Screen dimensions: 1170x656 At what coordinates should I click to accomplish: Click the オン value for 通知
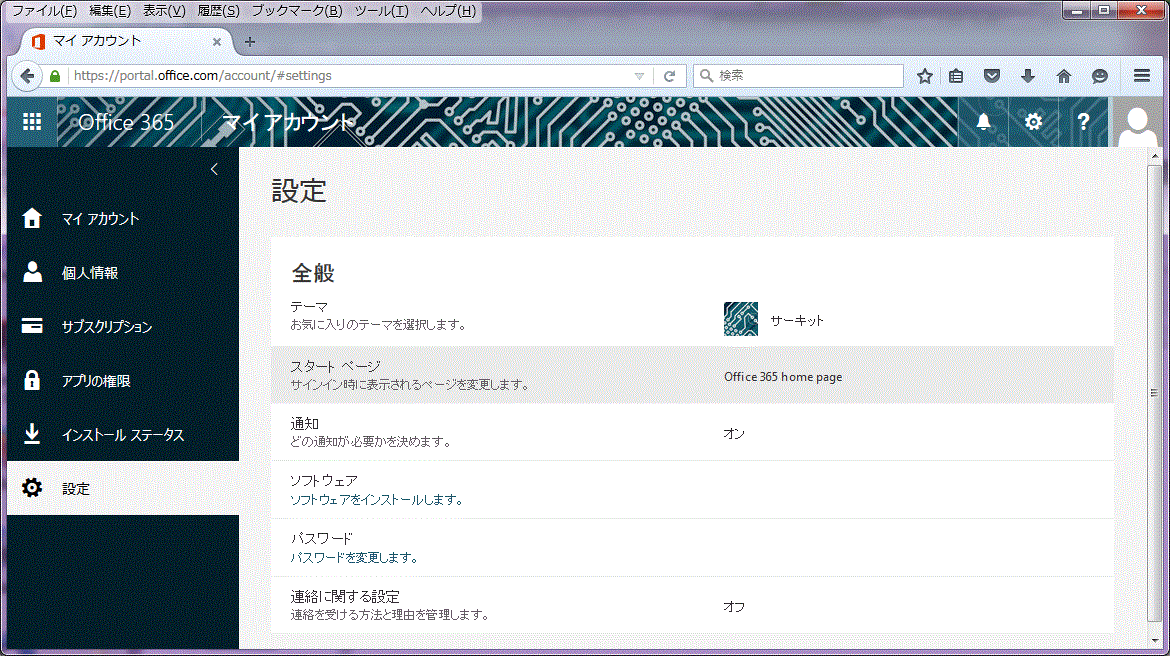734,434
